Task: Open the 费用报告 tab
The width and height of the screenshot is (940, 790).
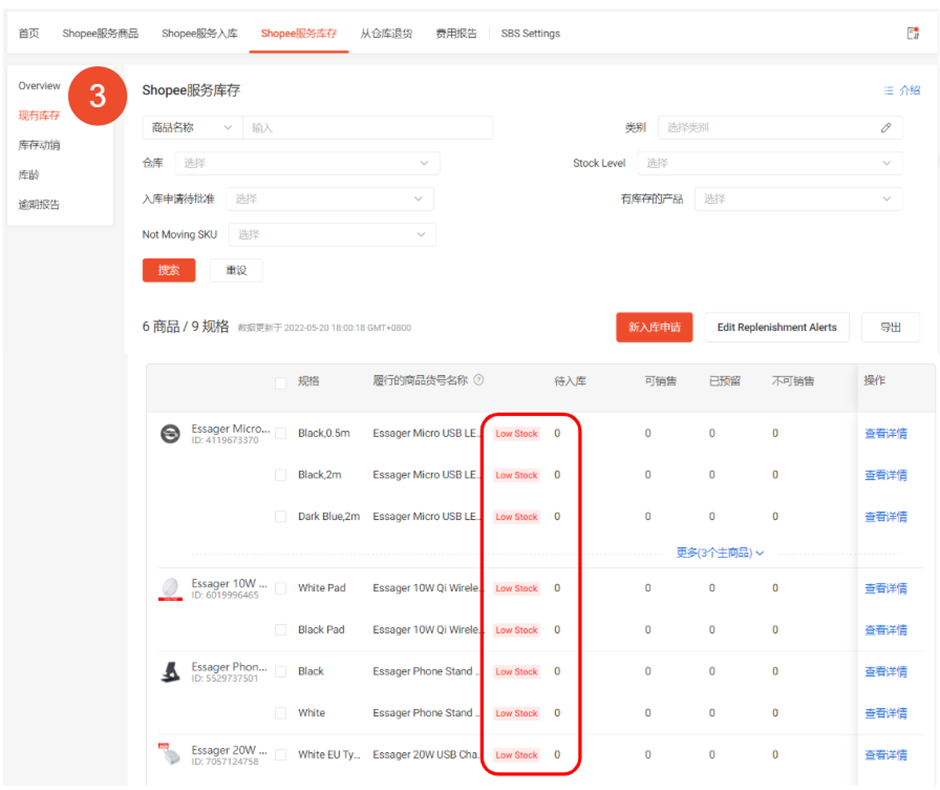Action: [x=456, y=34]
